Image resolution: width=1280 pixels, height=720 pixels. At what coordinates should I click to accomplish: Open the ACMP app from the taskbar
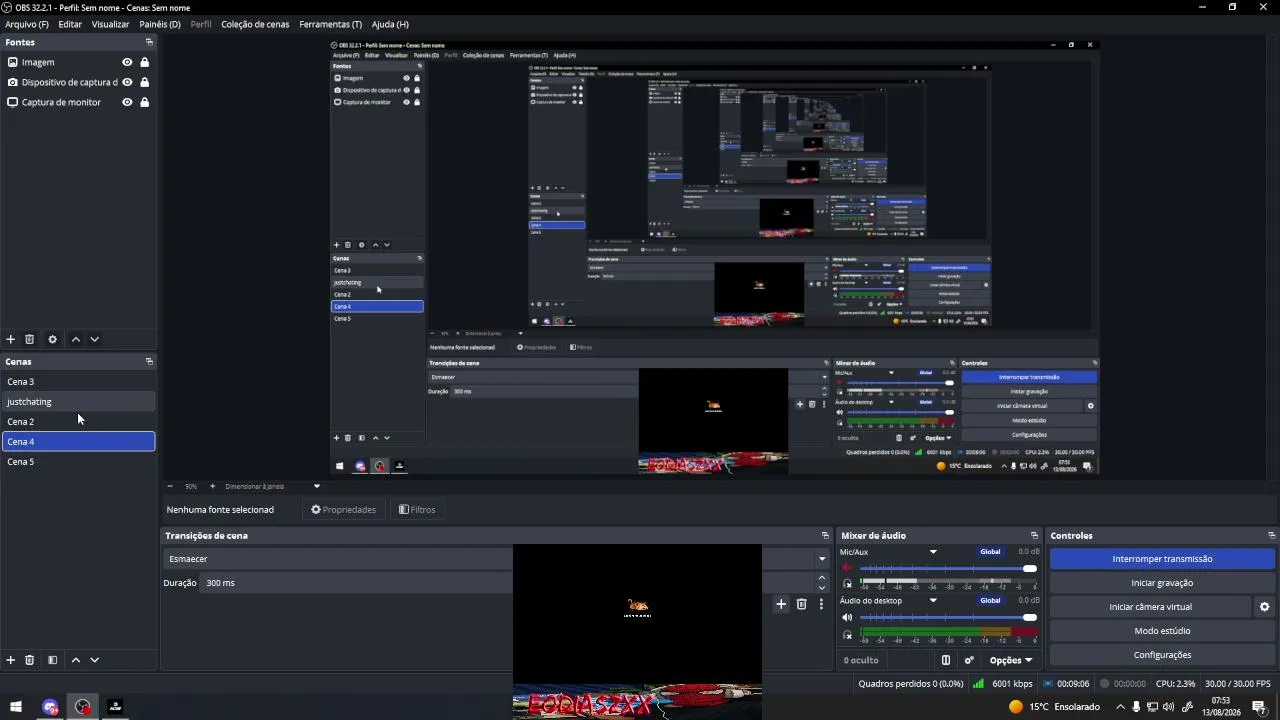[115, 707]
